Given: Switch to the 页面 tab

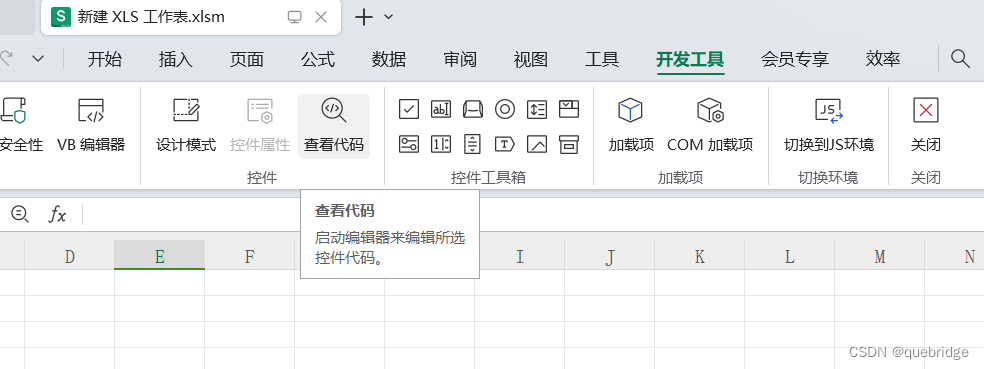Looking at the screenshot, I should pos(247,60).
